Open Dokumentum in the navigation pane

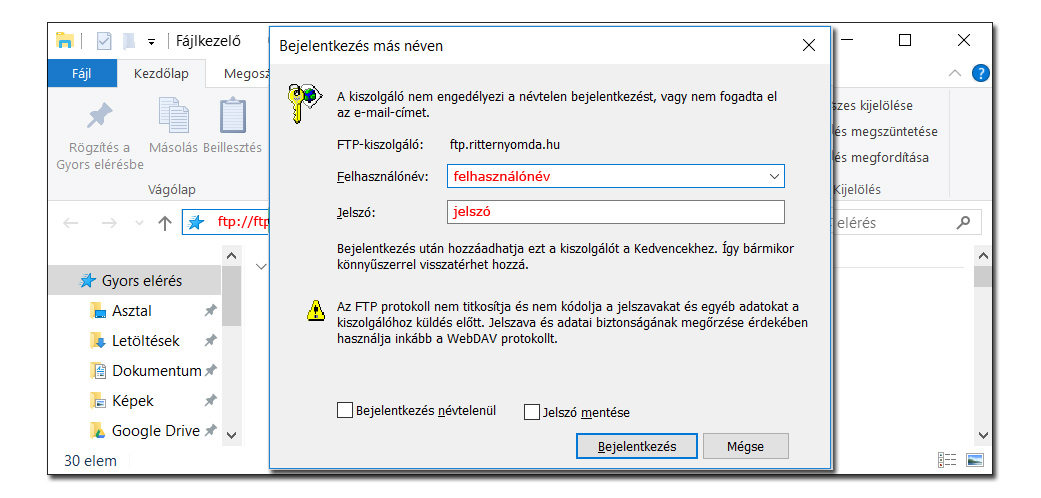156,371
